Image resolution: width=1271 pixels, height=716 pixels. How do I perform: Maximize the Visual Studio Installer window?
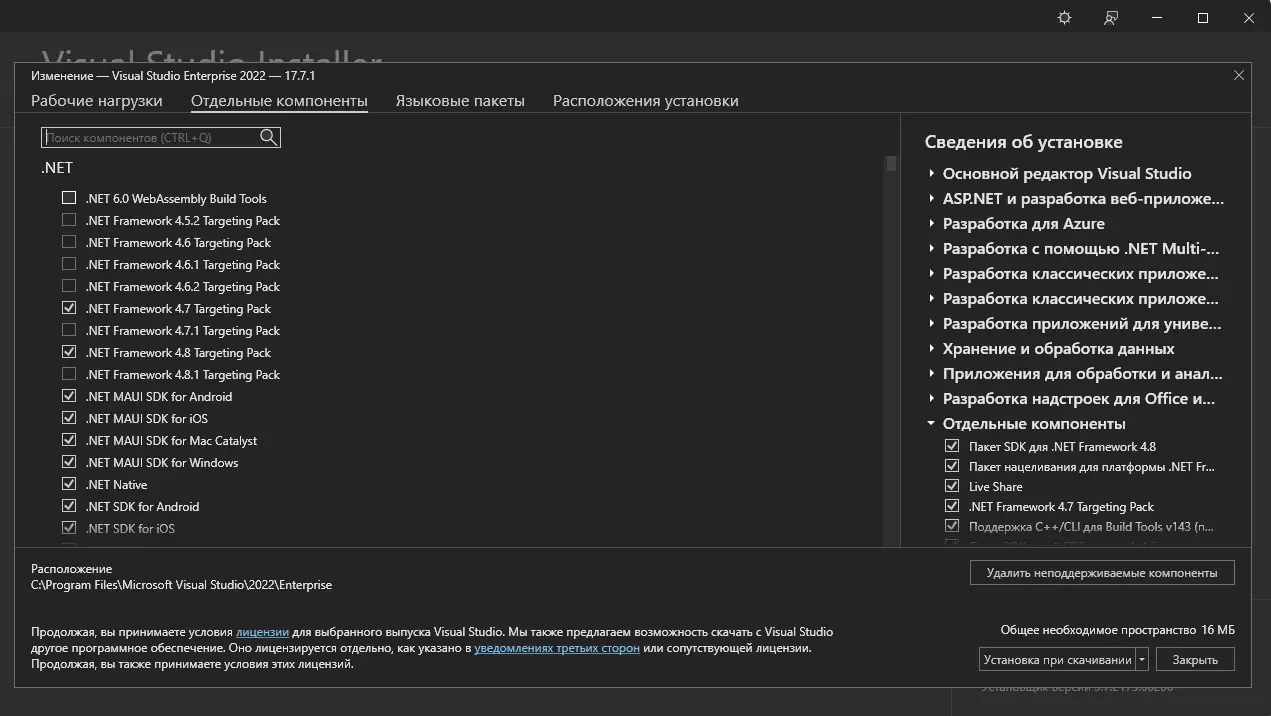coord(1203,18)
